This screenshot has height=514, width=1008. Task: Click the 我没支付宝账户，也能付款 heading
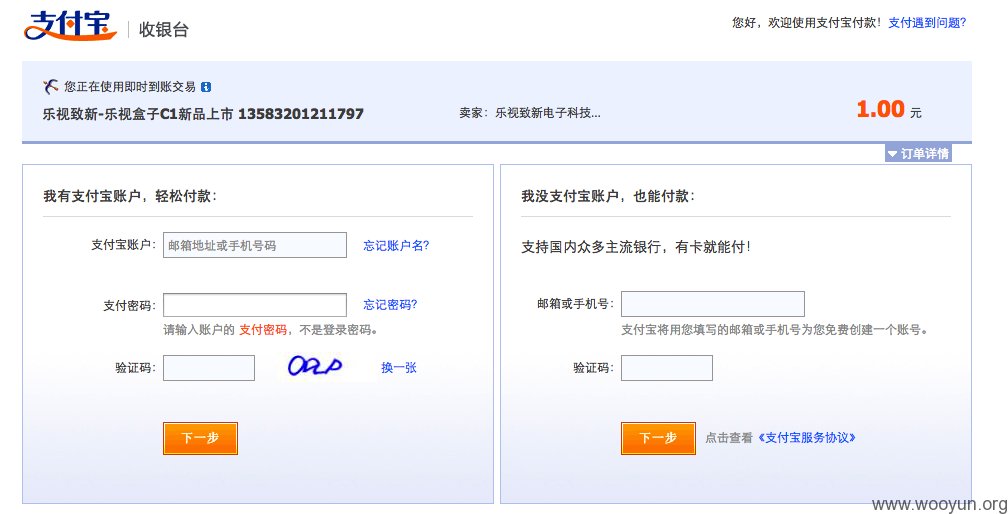(x=608, y=197)
